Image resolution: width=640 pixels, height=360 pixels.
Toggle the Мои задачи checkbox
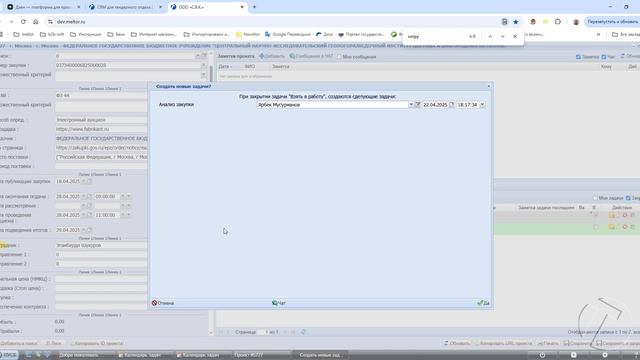point(595,198)
